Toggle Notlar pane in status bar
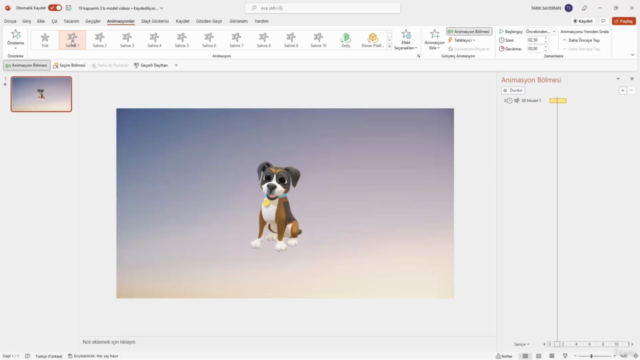 [504, 356]
